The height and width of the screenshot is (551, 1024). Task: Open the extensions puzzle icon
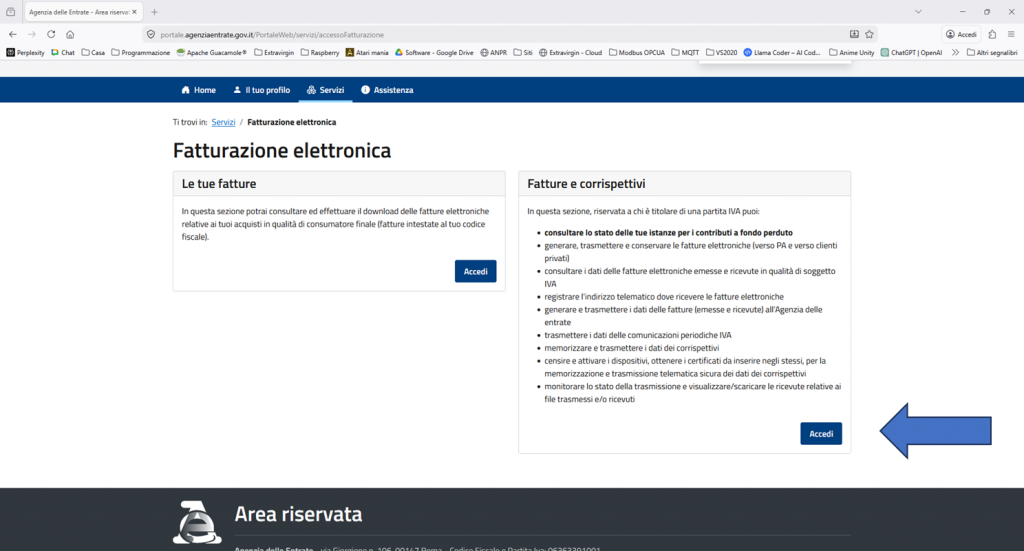click(x=992, y=34)
